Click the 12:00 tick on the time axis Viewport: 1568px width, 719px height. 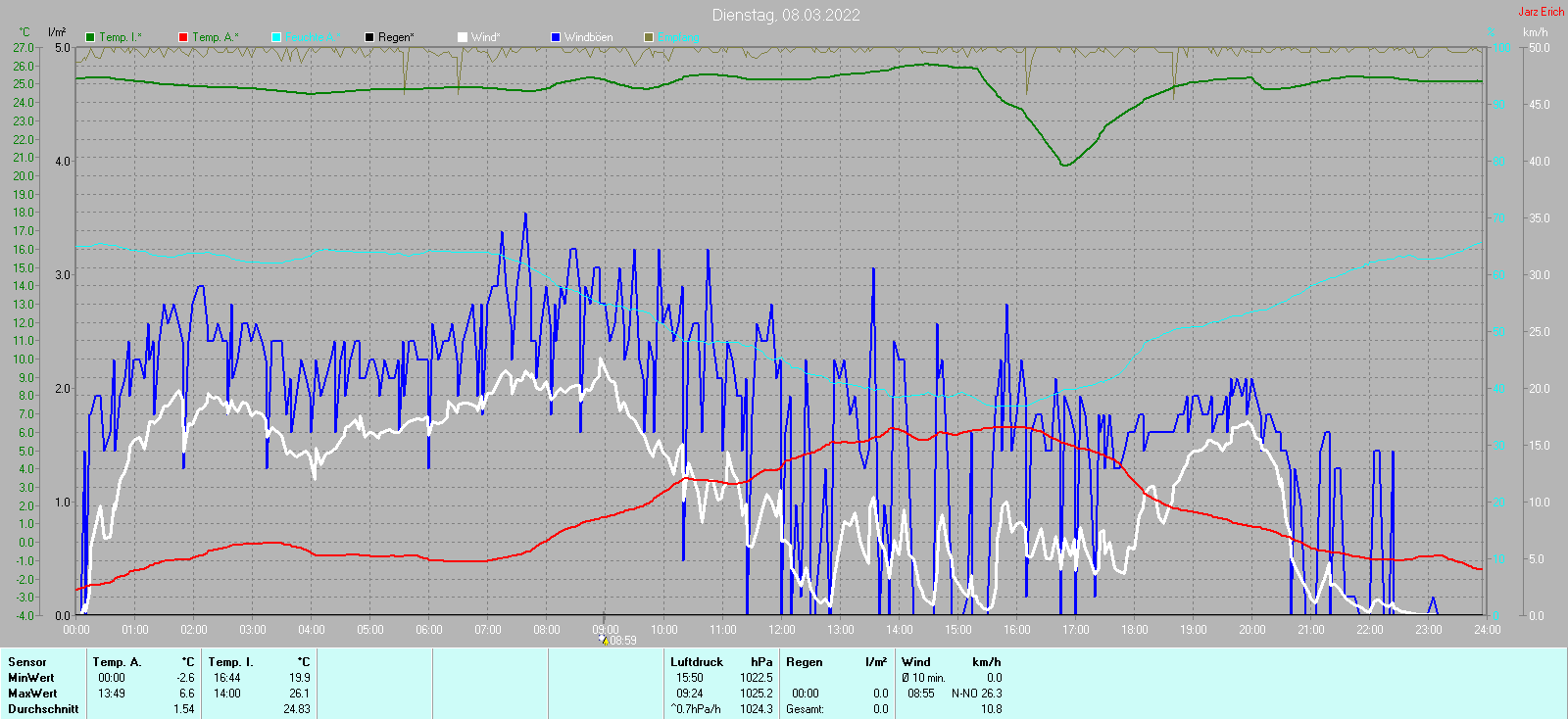tap(782, 629)
